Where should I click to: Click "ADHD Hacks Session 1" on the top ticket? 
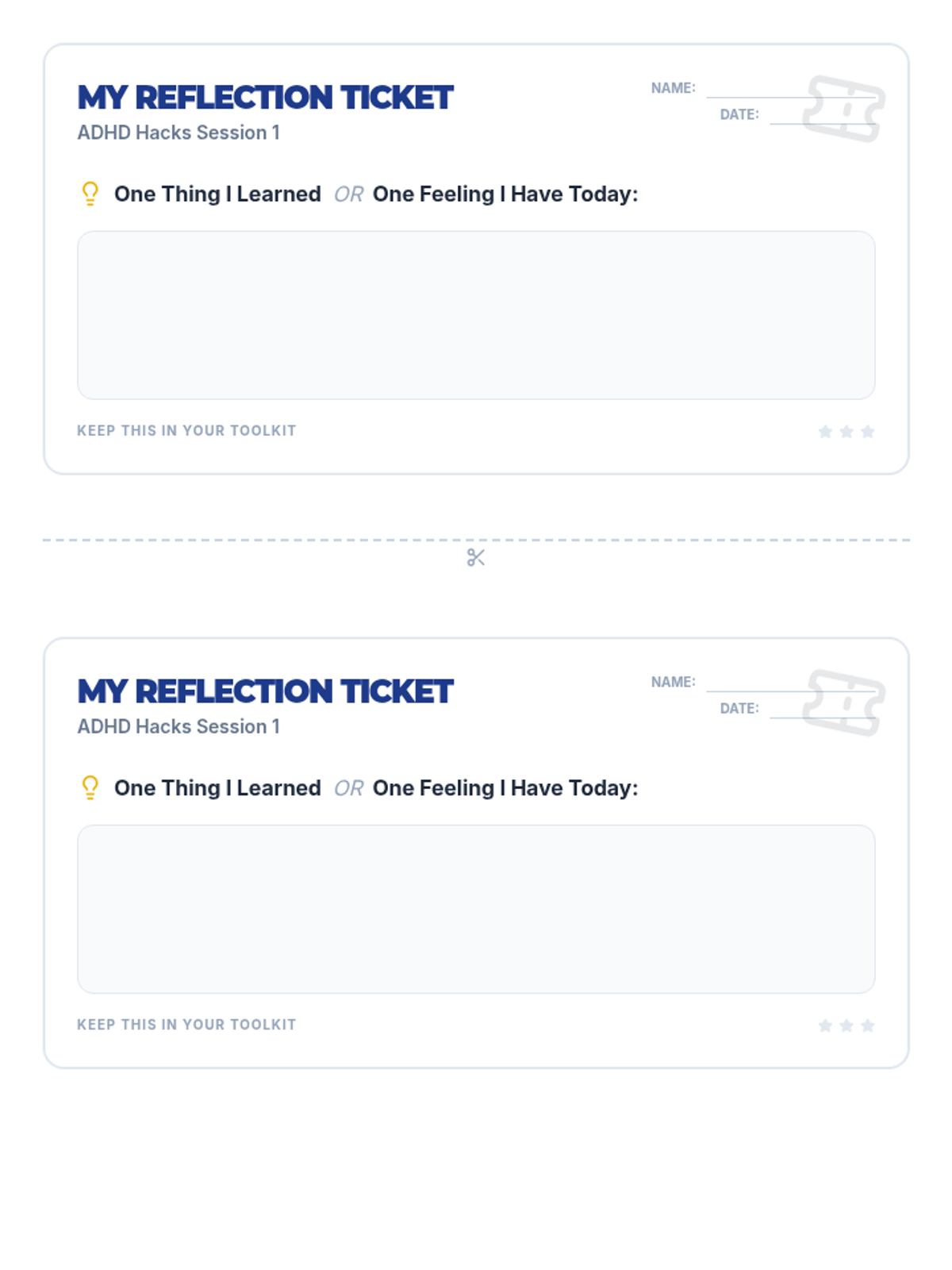(x=178, y=133)
